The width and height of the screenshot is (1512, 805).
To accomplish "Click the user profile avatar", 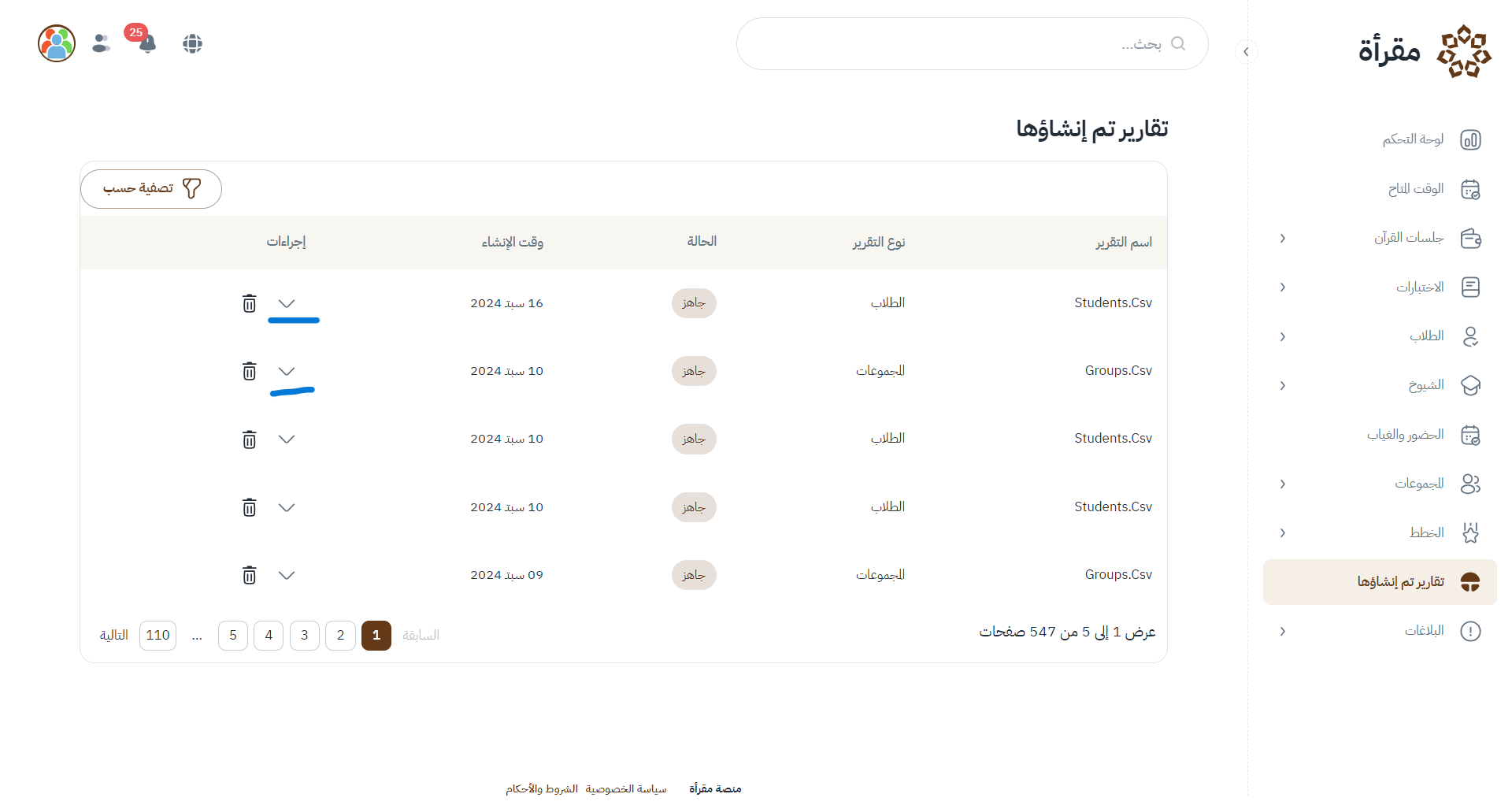I will coord(57,43).
